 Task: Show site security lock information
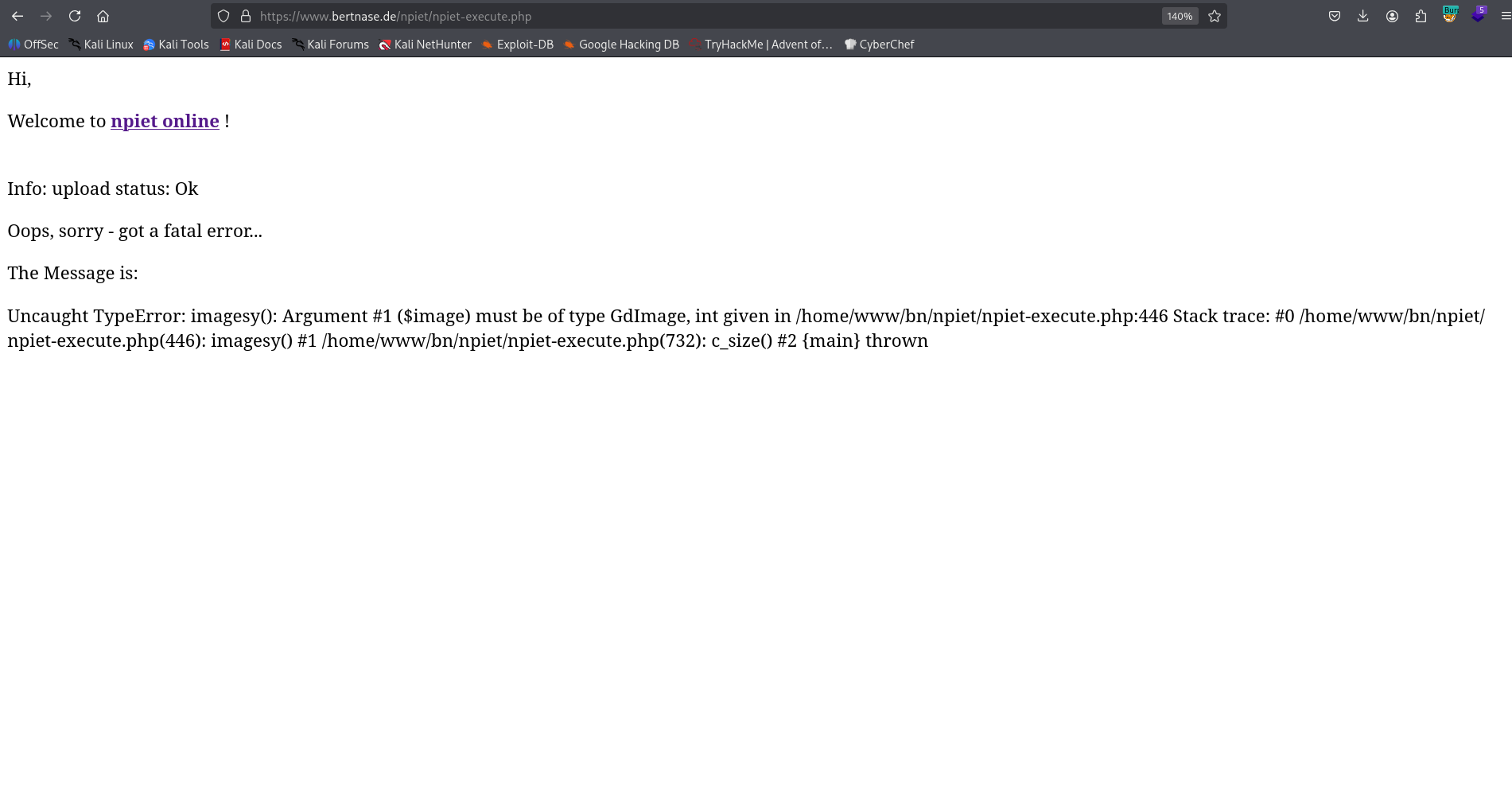(246, 16)
